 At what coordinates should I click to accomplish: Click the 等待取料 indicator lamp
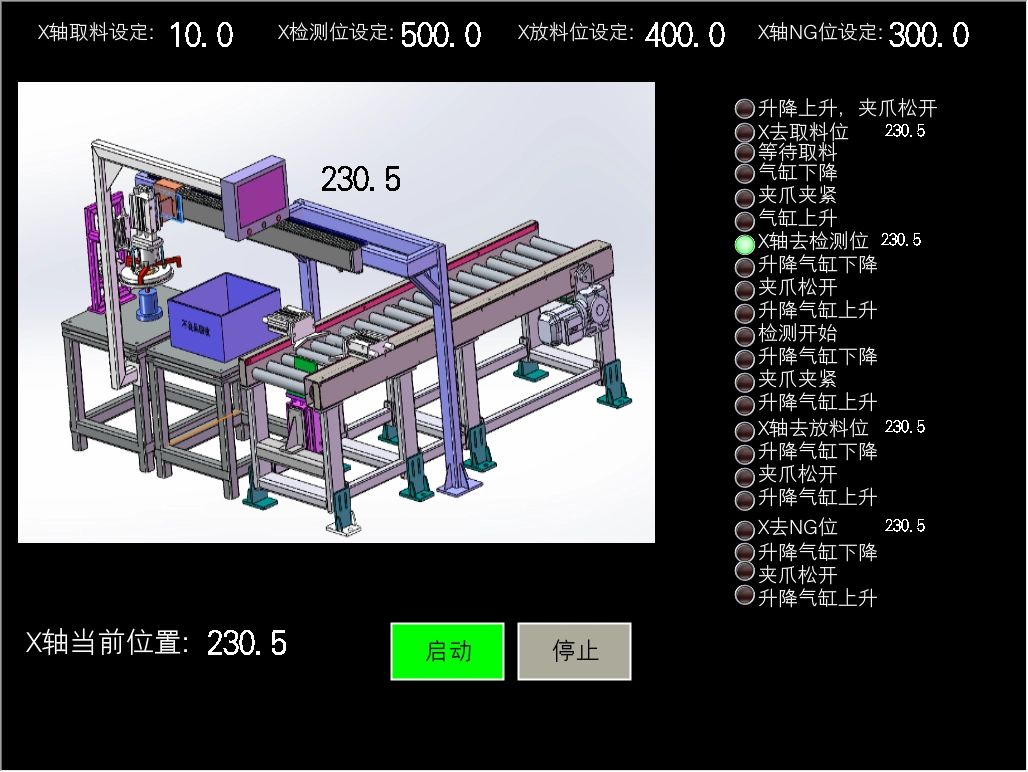pyautogui.click(x=744, y=153)
